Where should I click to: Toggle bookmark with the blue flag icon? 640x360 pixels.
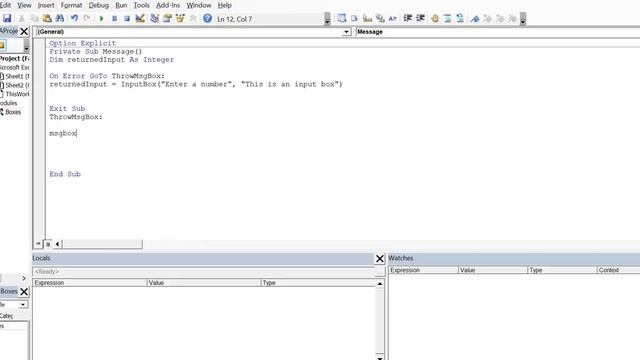pyautogui.click(x=475, y=18)
